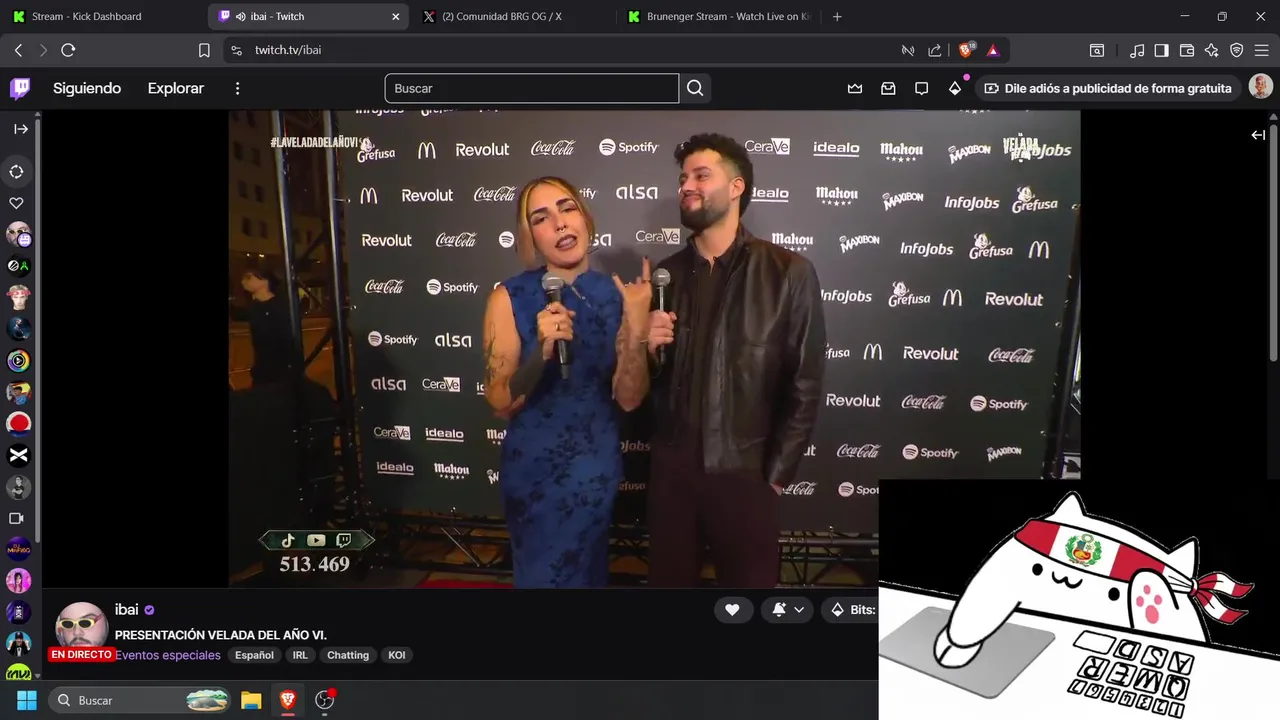Open the Eventos especiales category link
The image size is (1280, 720).
[x=168, y=655]
